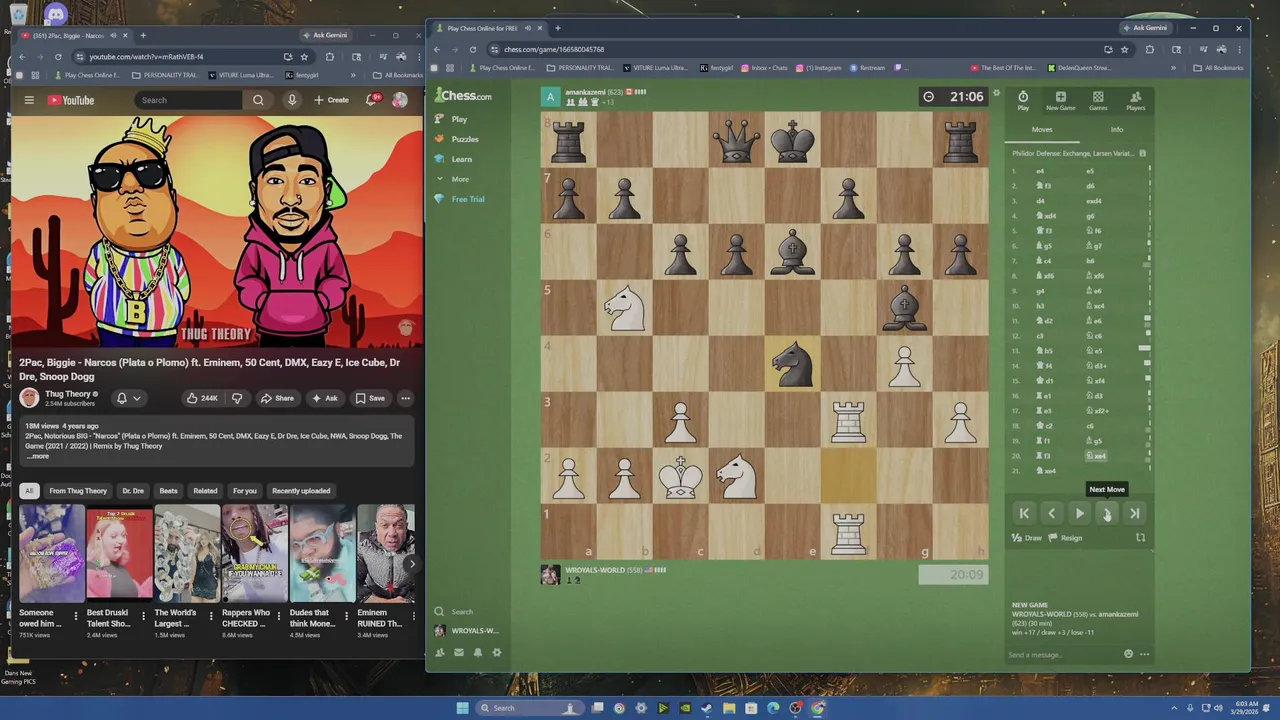Advance with the Next Move button
This screenshot has width=1280, height=720.
pyautogui.click(x=1107, y=513)
